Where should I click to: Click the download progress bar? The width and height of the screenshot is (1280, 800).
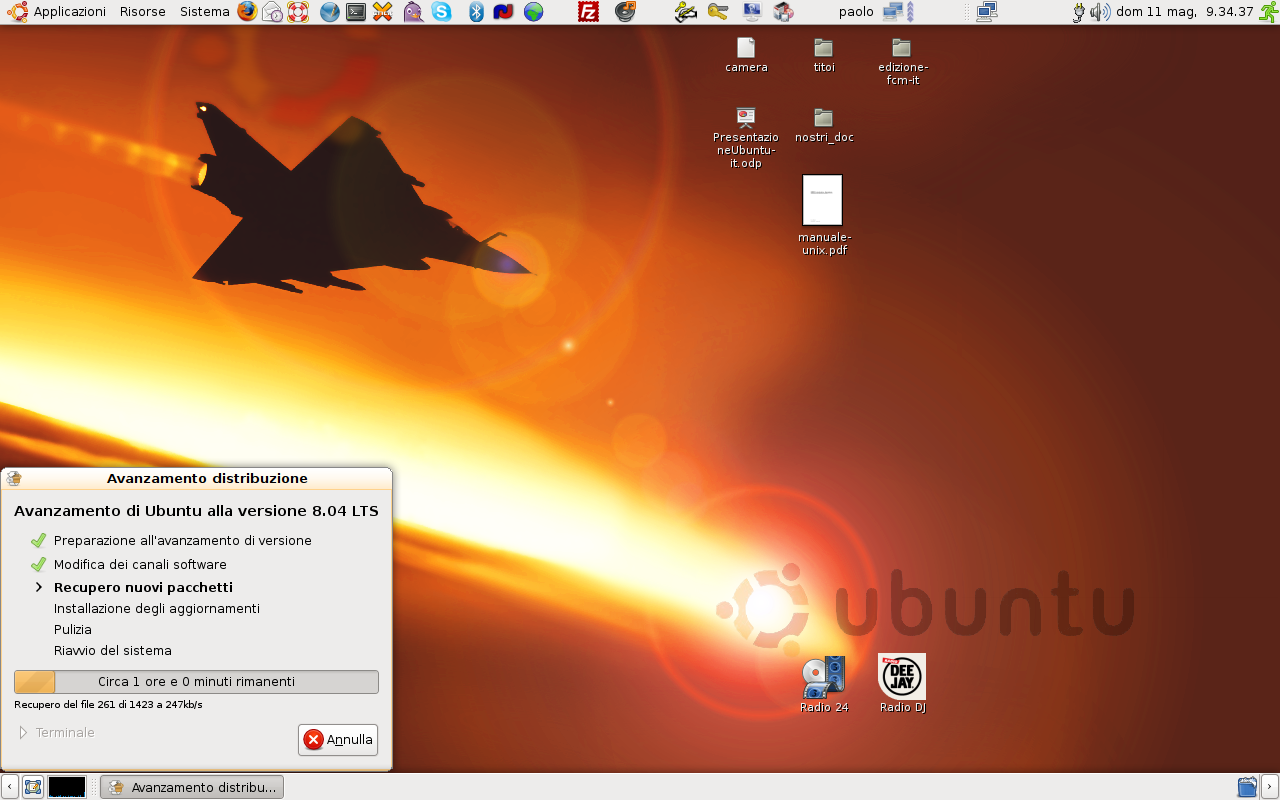(196, 682)
